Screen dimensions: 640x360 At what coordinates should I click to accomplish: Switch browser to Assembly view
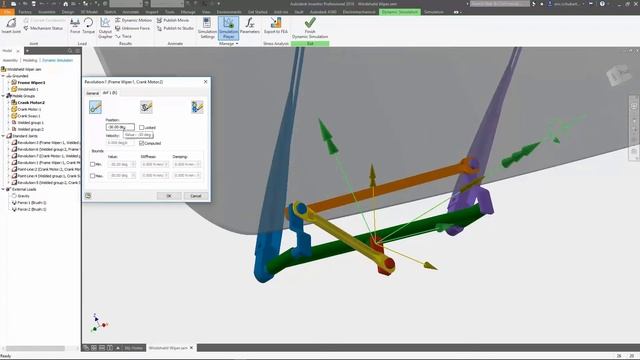click(x=11, y=60)
